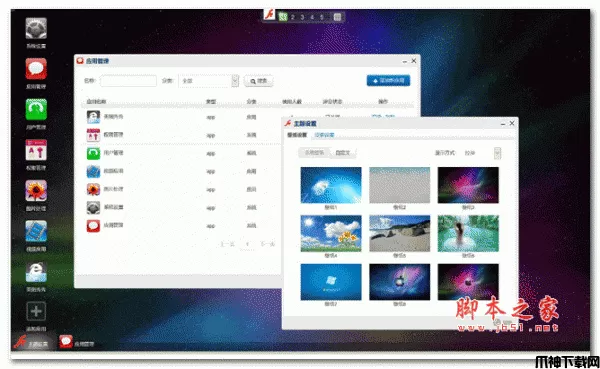
Task: Open the red speech-bubble App Management desktop icon
Action: (x=36, y=69)
